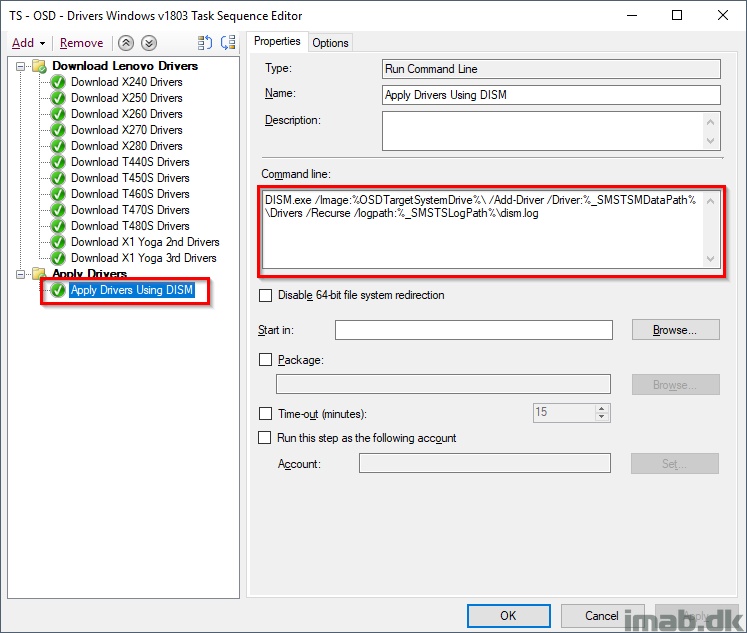The height and width of the screenshot is (633, 747).
Task: Select green check icon for X1 Yoga 2nd Drivers
Action: coord(58,242)
